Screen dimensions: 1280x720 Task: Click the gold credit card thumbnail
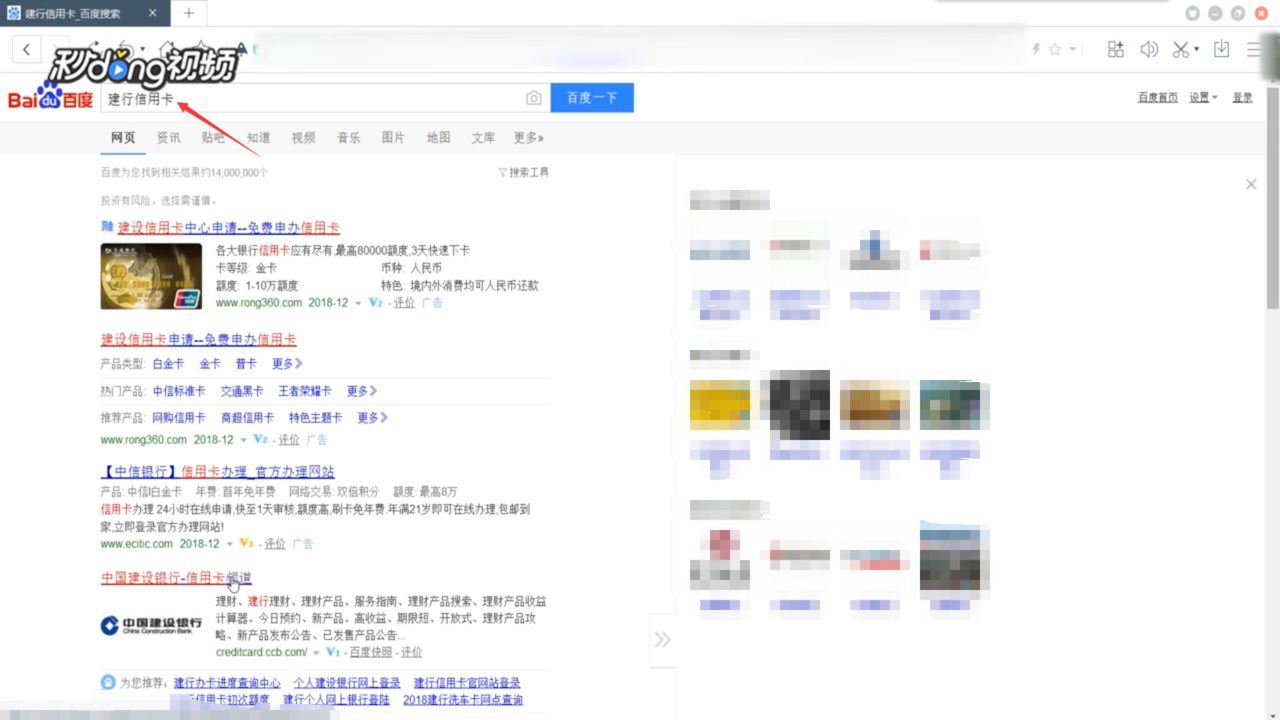tap(151, 276)
